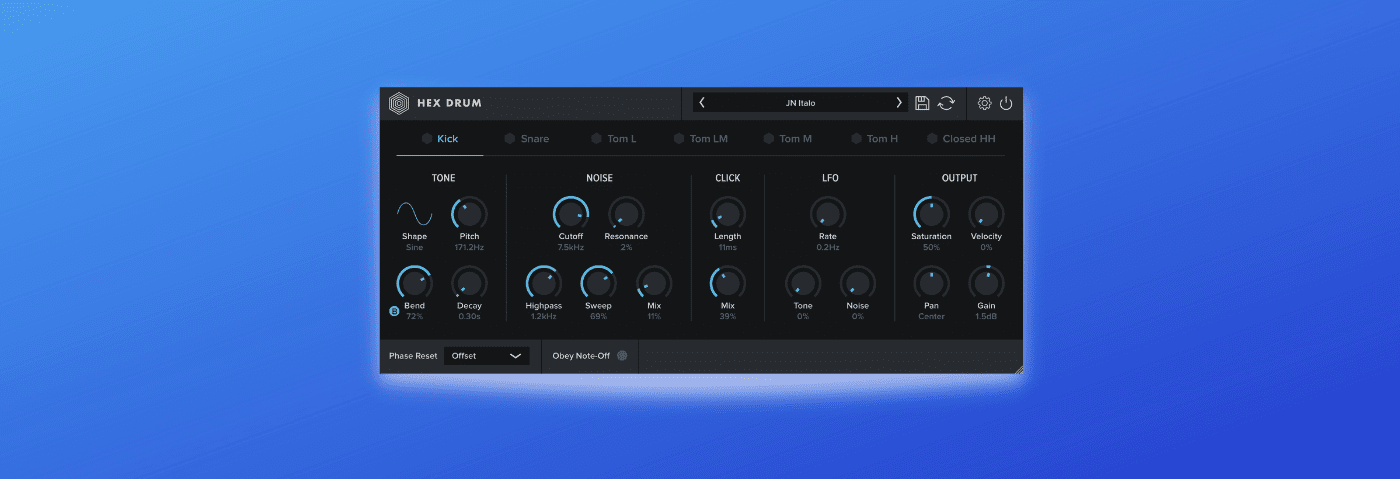Click the 69% sweep value
This screenshot has width=1400, height=479.
coord(598,317)
